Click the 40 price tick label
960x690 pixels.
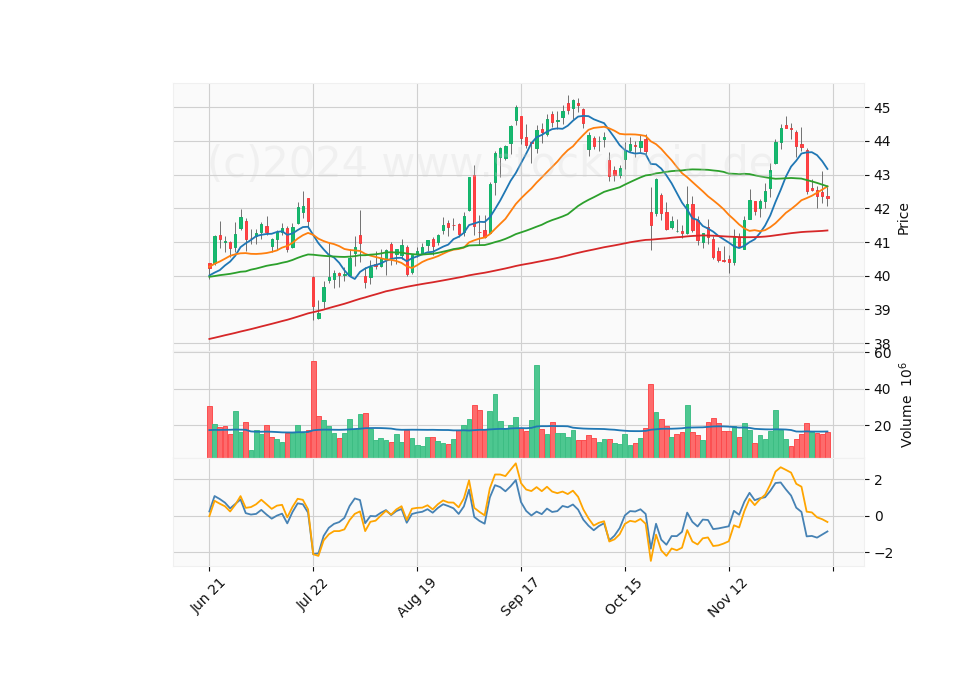(882, 277)
